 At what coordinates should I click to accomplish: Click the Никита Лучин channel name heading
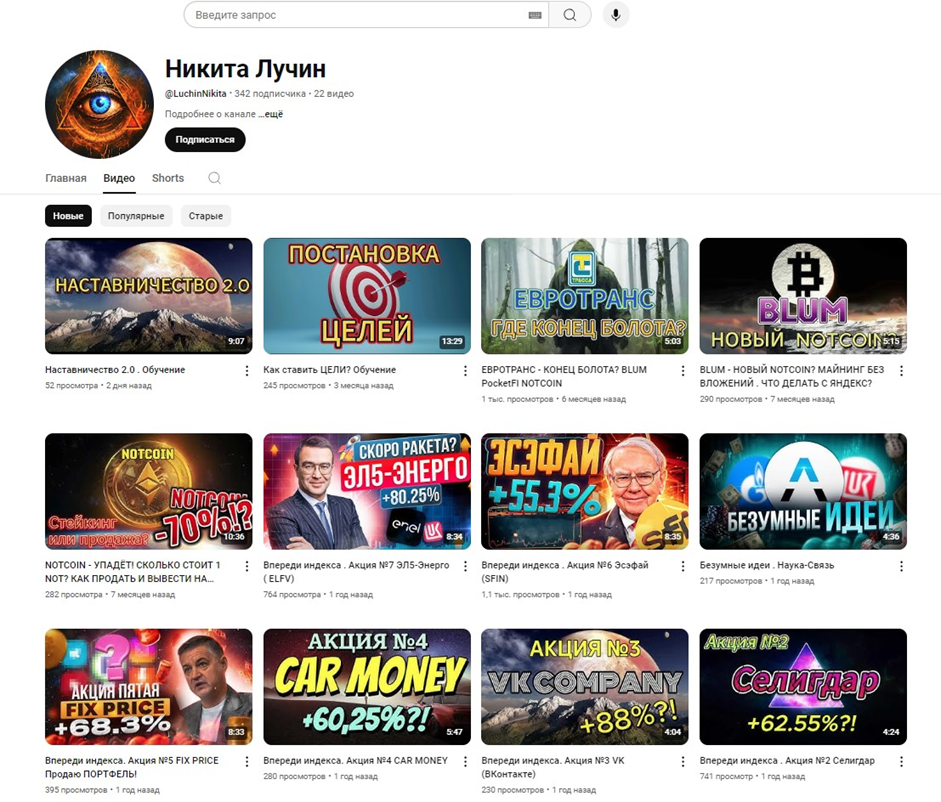coord(245,69)
